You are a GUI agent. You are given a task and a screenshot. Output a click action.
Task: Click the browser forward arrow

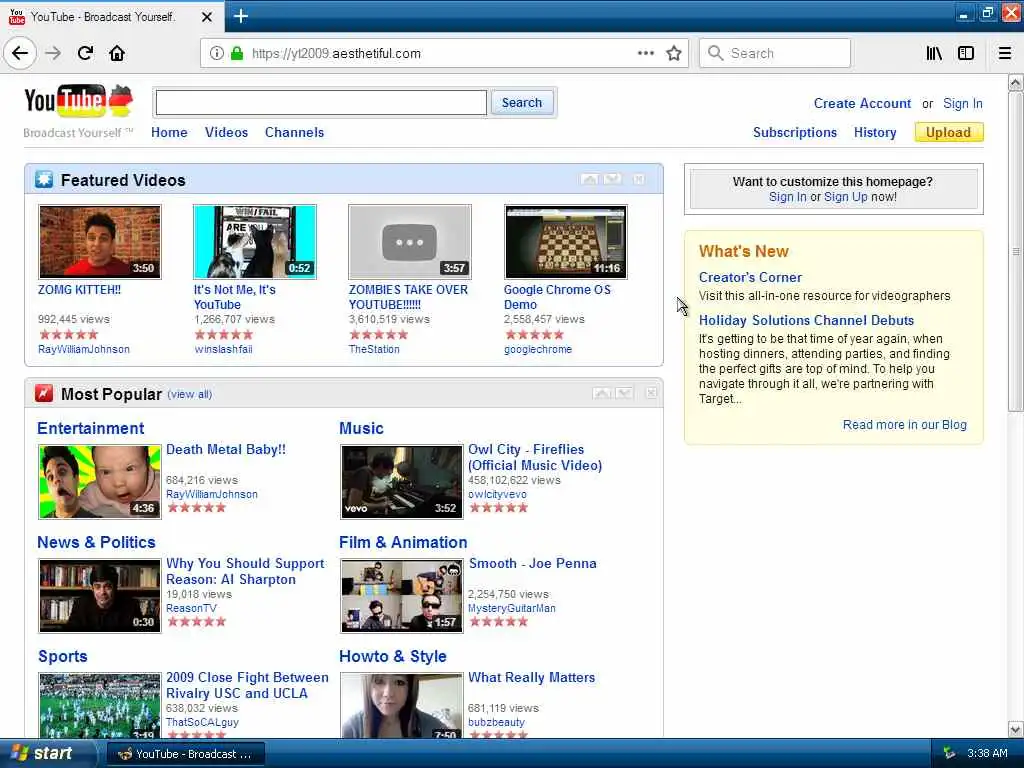[x=53, y=53]
